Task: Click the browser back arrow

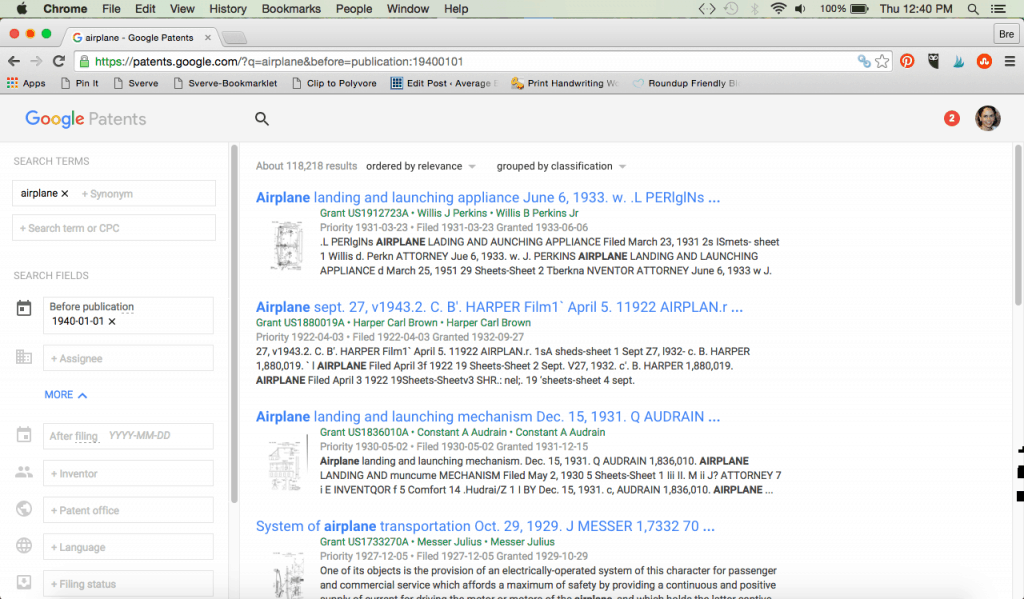Action: [x=14, y=61]
